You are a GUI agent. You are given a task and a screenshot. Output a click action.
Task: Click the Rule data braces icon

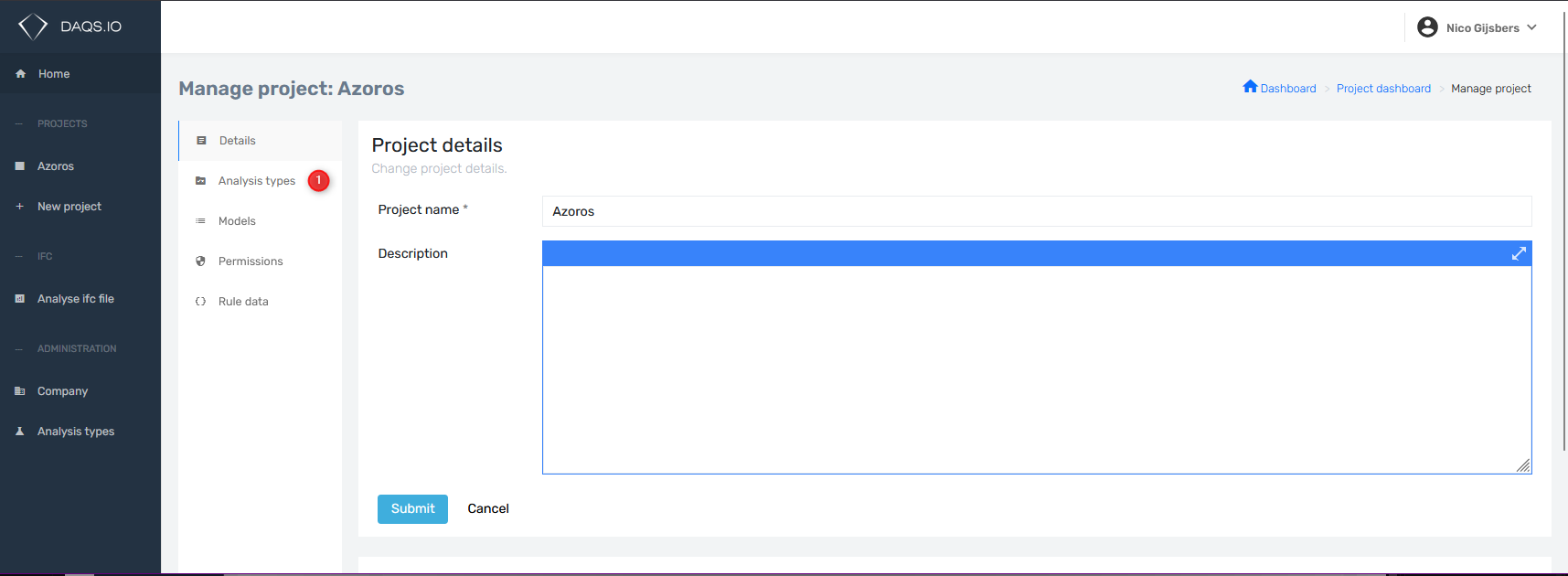tap(200, 302)
